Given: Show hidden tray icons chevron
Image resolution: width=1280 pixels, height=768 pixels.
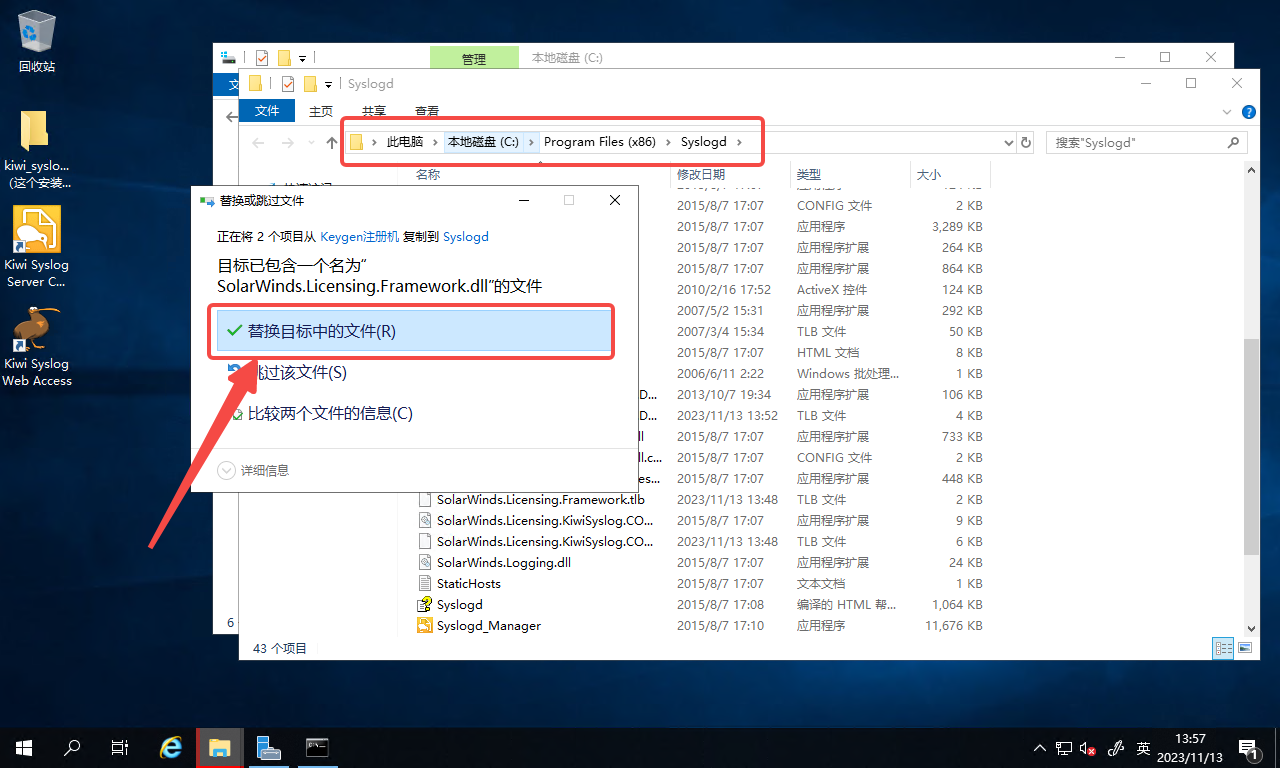Looking at the screenshot, I should coord(1040,748).
